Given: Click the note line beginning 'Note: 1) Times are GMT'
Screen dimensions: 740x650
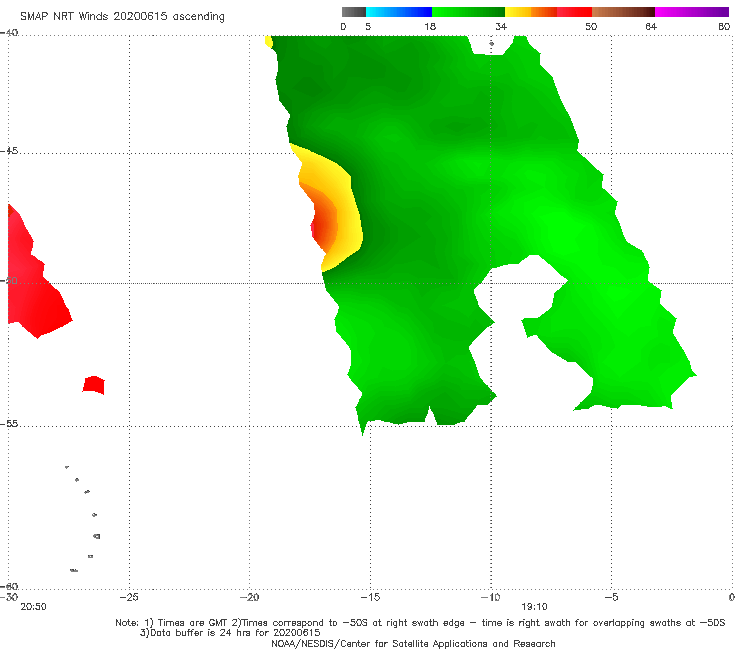Looking at the screenshot, I should click(420, 623).
